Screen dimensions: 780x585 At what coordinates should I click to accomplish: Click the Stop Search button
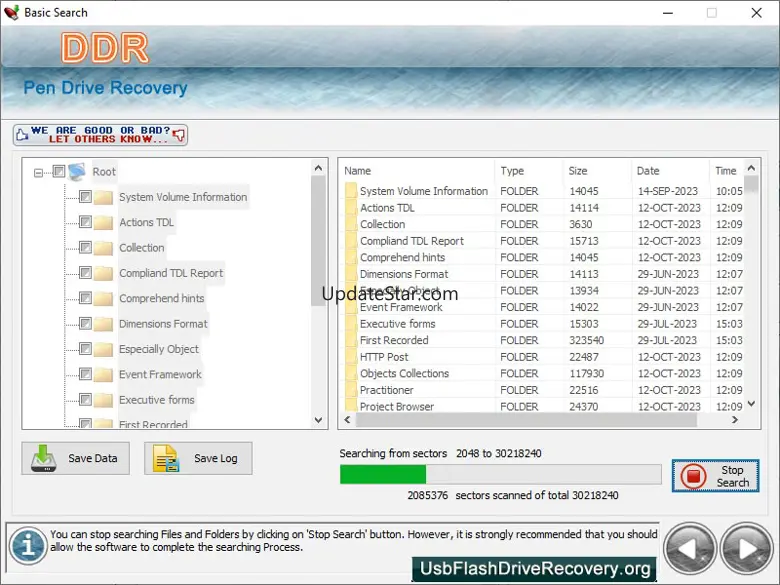(715, 476)
